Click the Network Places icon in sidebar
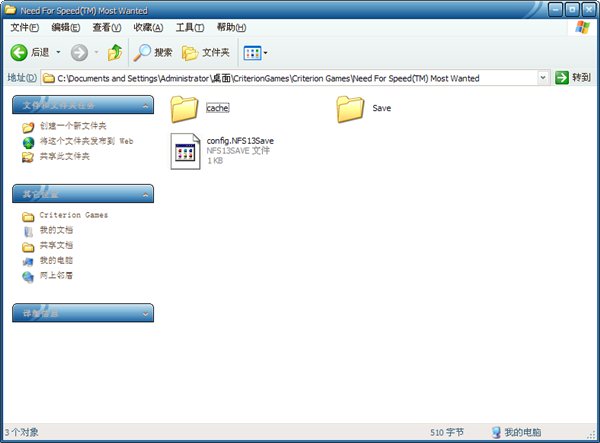Viewport: 600px width, 443px height. [28, 277]
